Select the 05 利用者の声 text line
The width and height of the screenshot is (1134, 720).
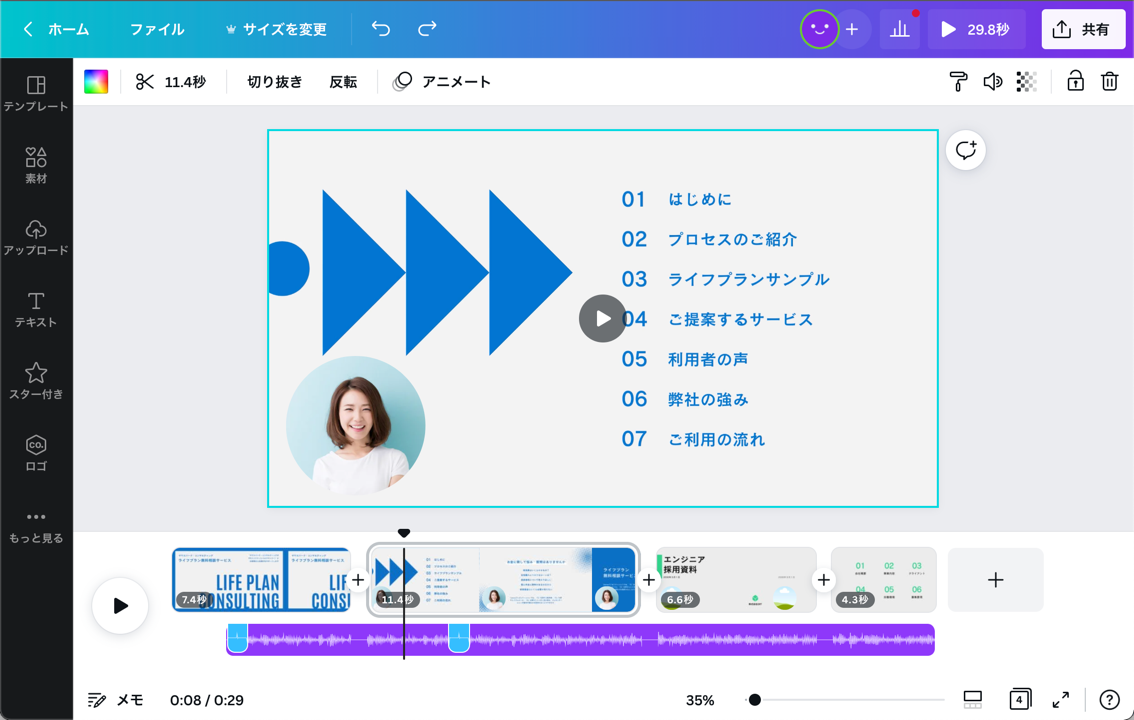[685, 359]
